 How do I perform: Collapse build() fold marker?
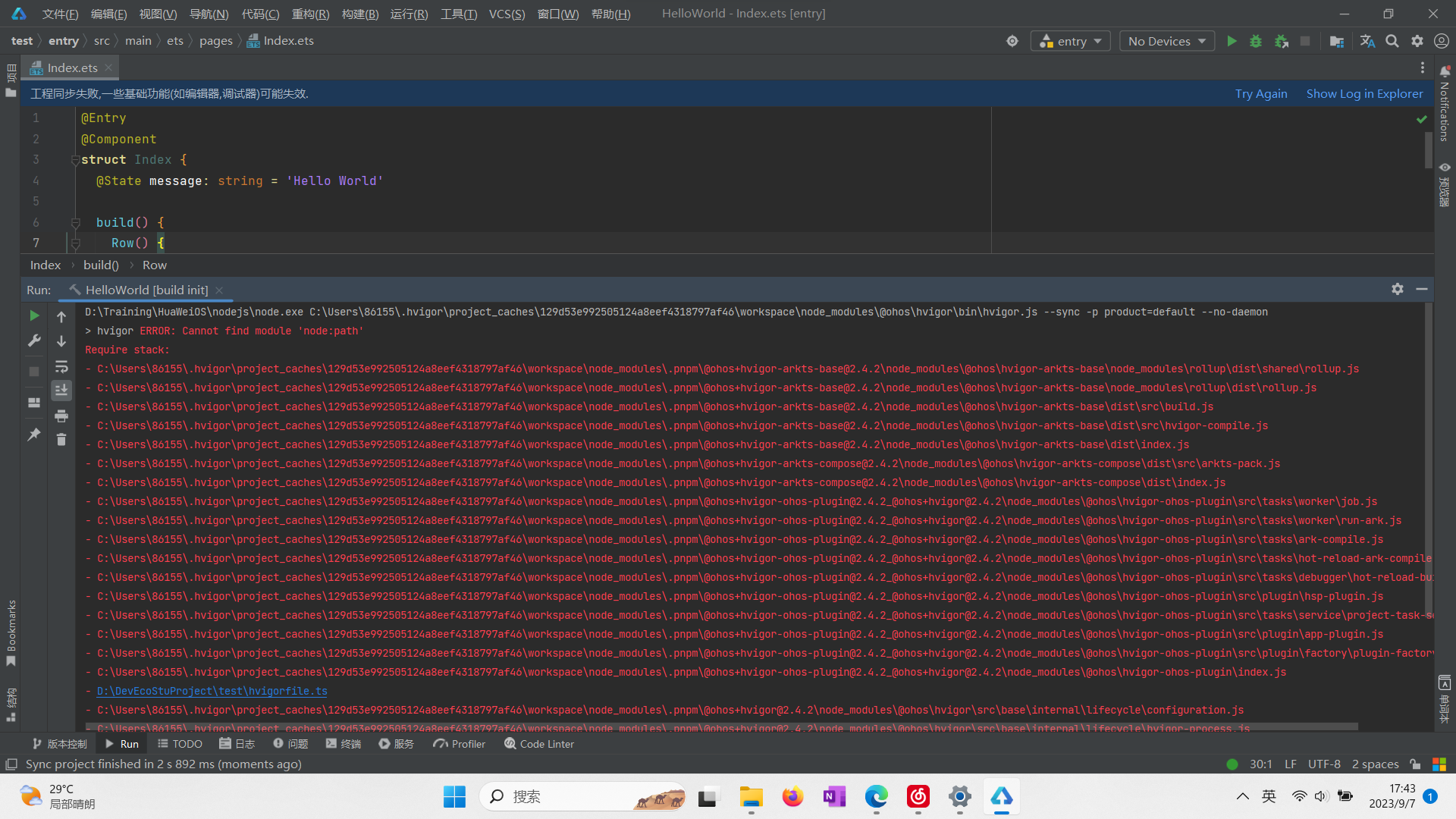tap(76, 223)
